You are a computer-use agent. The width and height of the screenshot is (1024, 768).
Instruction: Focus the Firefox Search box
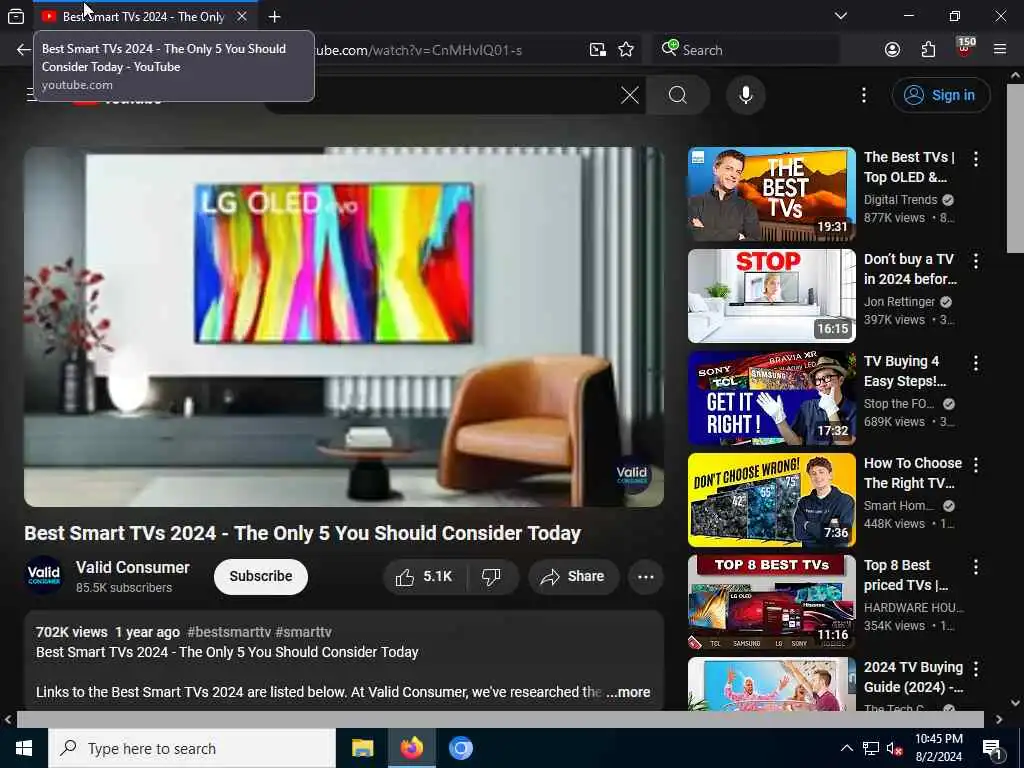point(746,50)
